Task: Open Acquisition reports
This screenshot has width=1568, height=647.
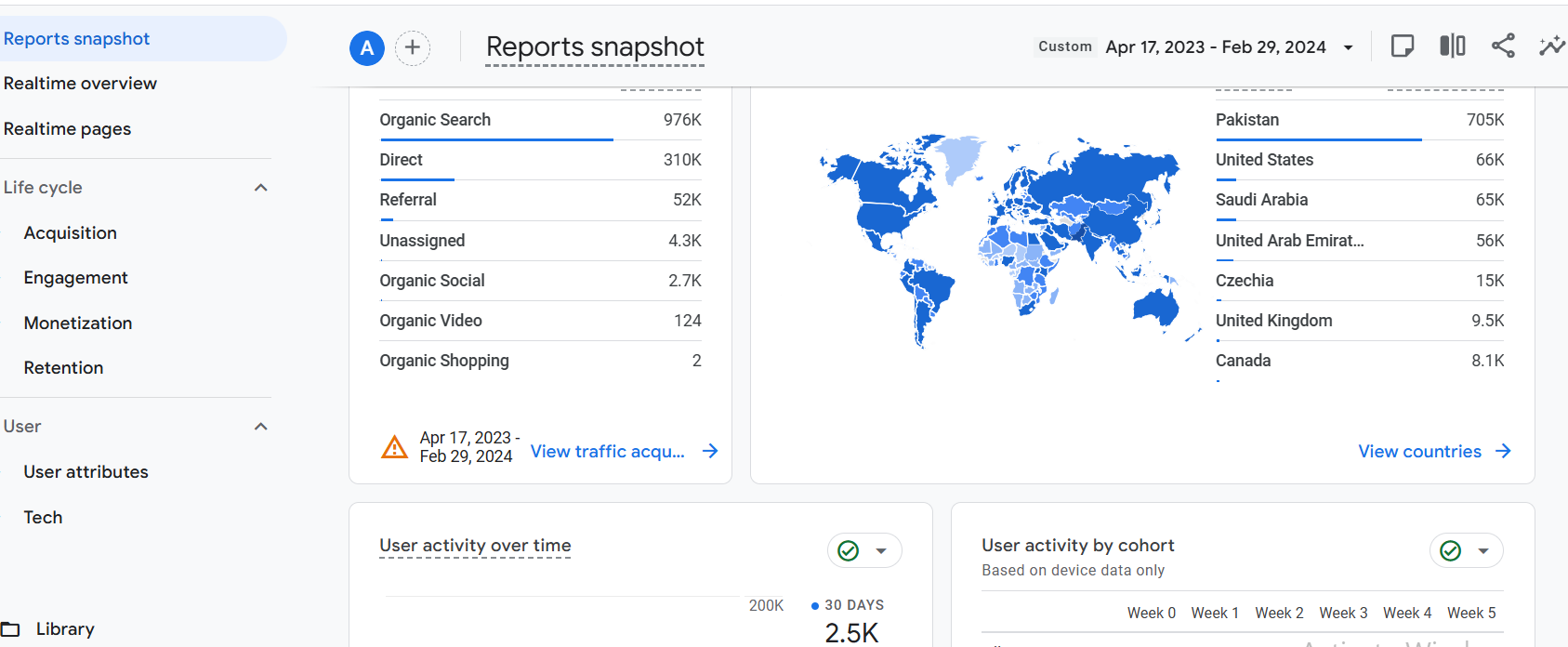Action: click(71, 233)
